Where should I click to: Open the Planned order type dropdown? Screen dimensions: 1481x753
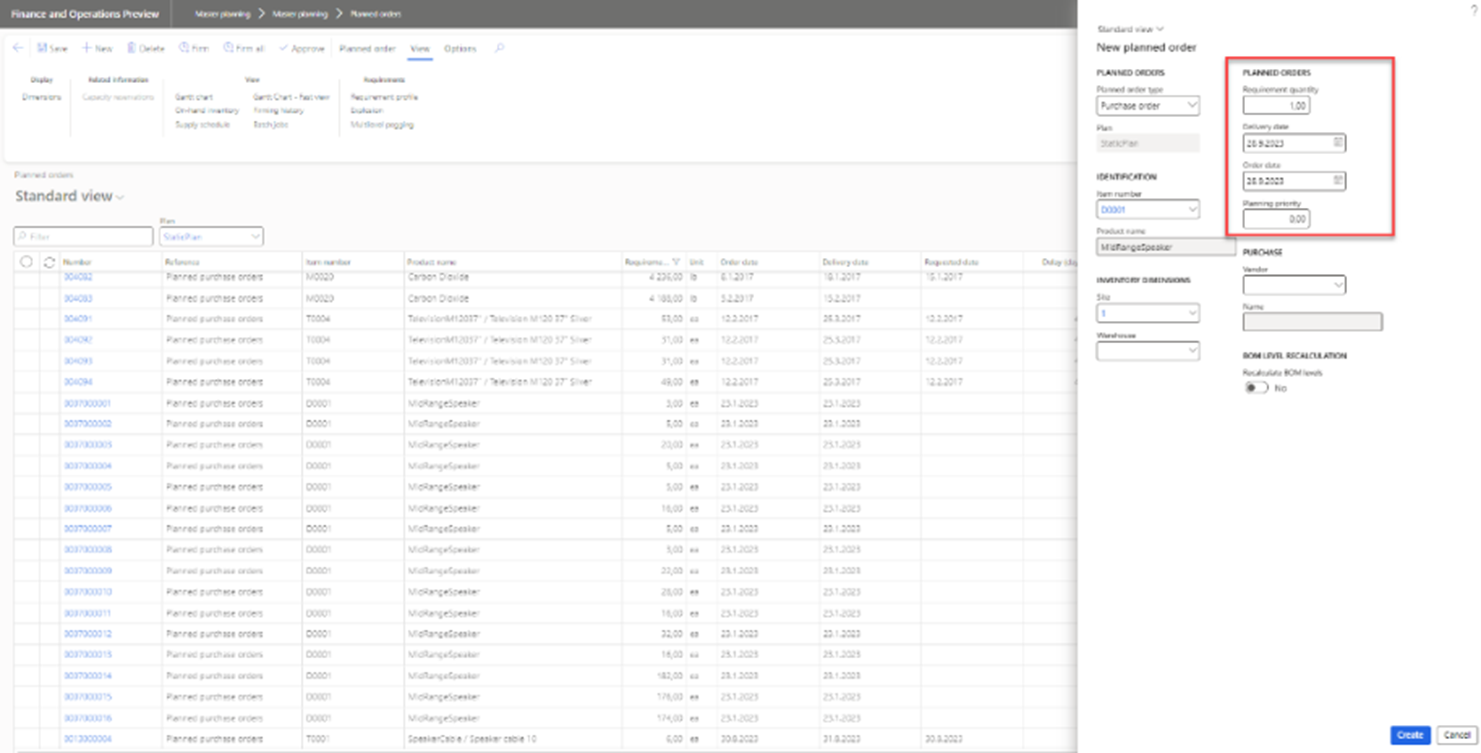(x=1148, y=105)
